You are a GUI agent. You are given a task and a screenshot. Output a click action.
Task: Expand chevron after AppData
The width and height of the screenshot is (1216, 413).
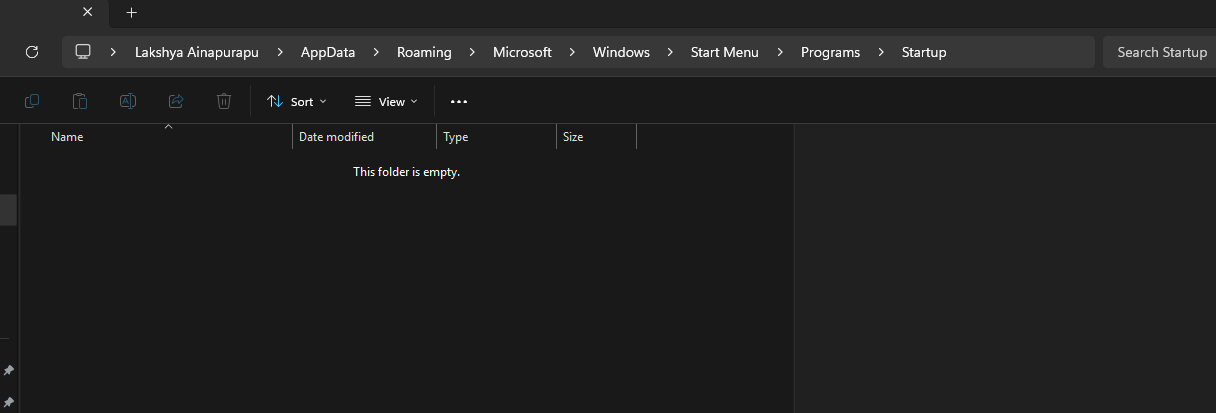tap(376, 52)
